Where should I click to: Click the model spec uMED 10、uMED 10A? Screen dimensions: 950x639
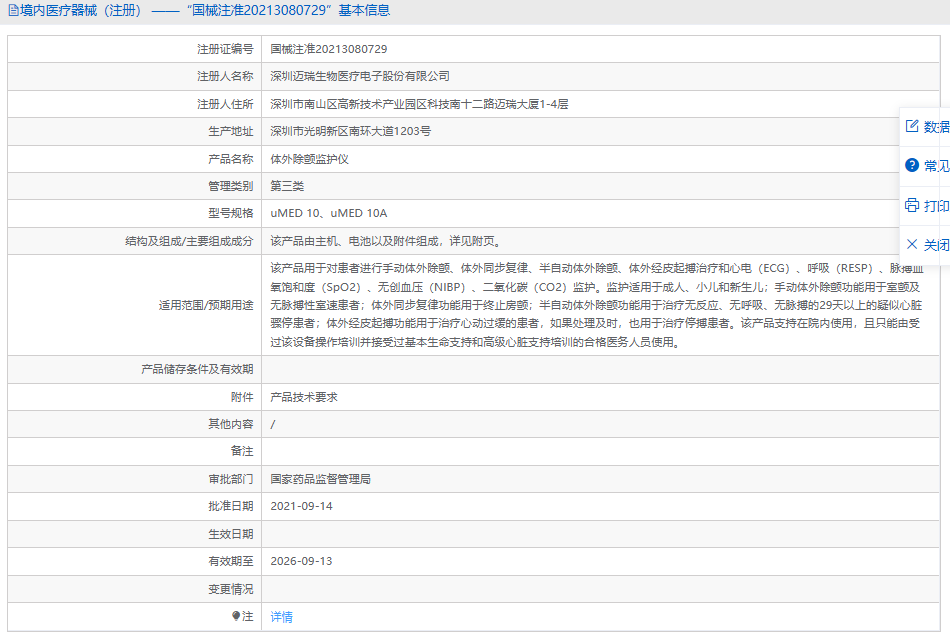click(328, 214)
